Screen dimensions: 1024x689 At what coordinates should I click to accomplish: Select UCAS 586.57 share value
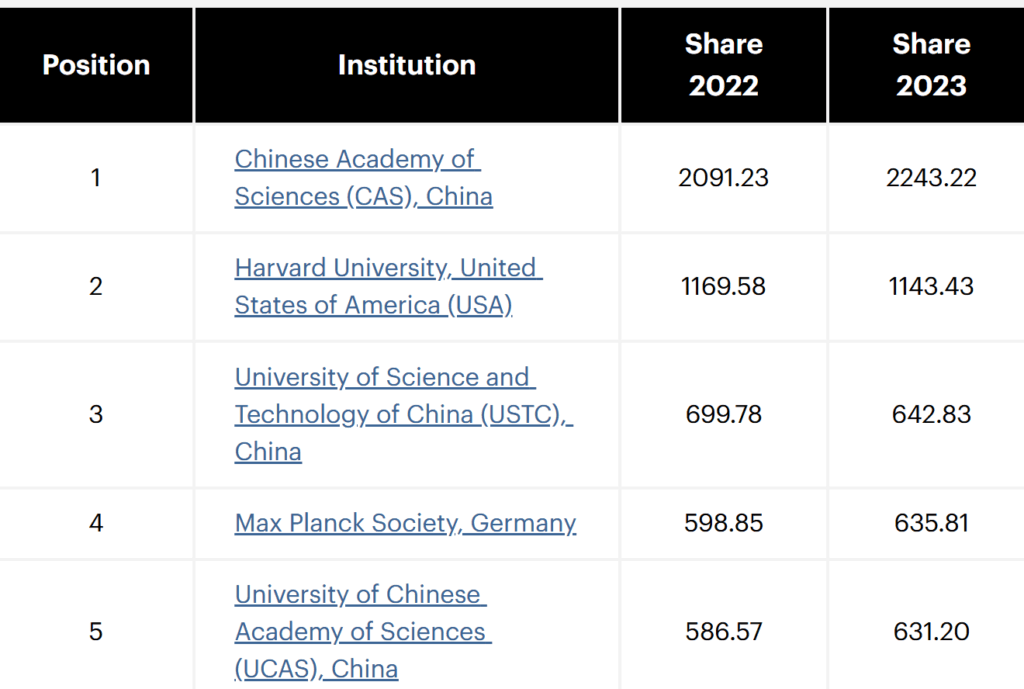pos(724,632)
